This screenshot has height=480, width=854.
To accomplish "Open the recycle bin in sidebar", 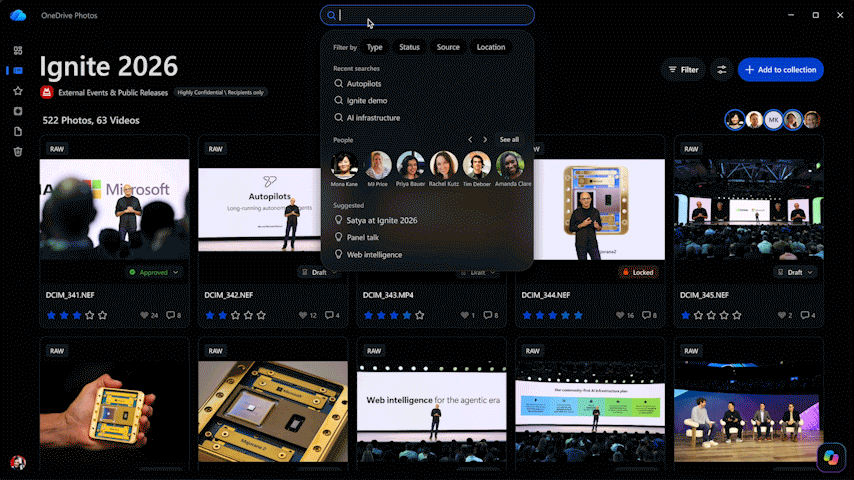I will (x=18, y=151).
